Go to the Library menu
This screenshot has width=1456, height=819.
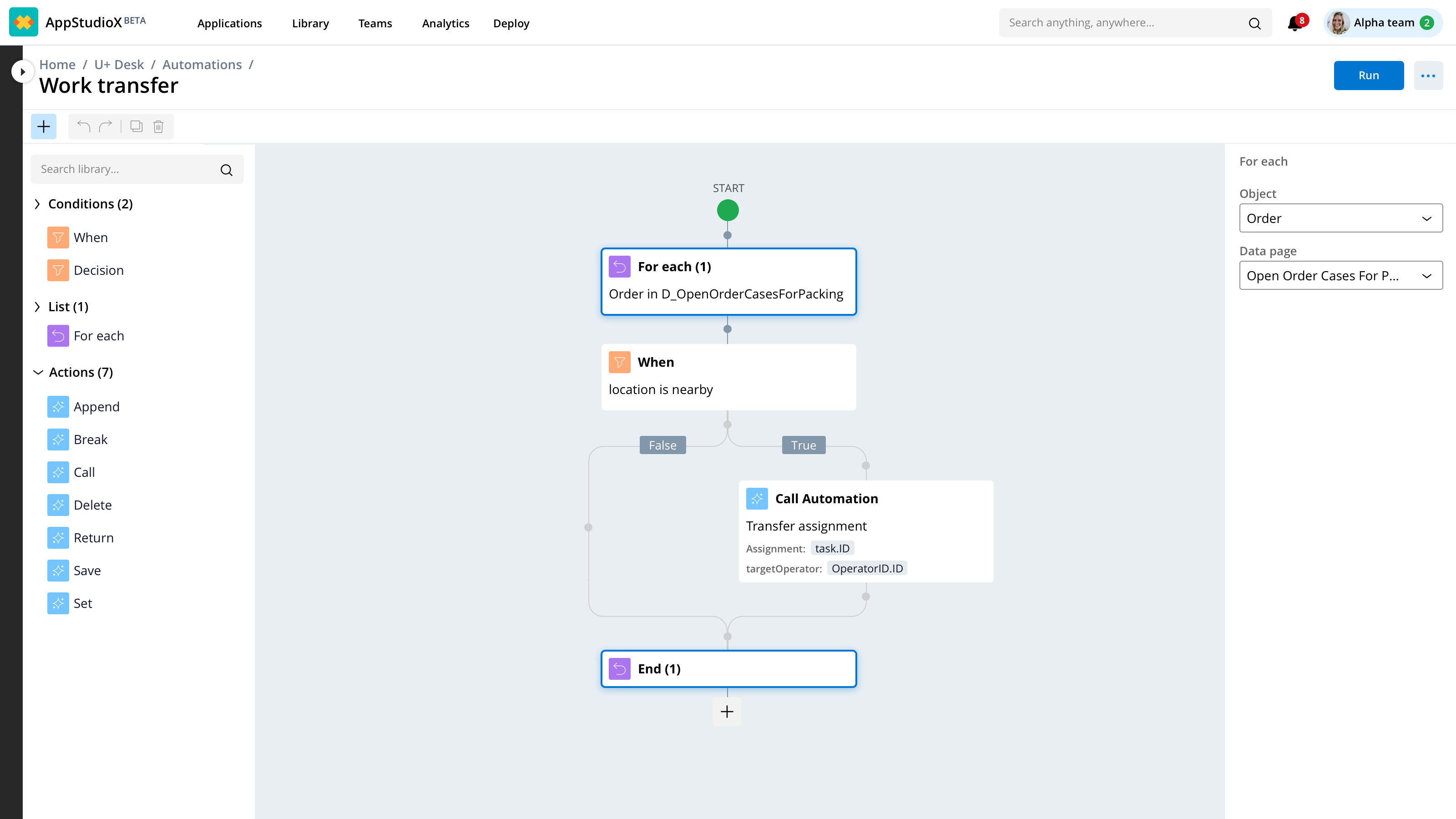[x=310, y=23]
